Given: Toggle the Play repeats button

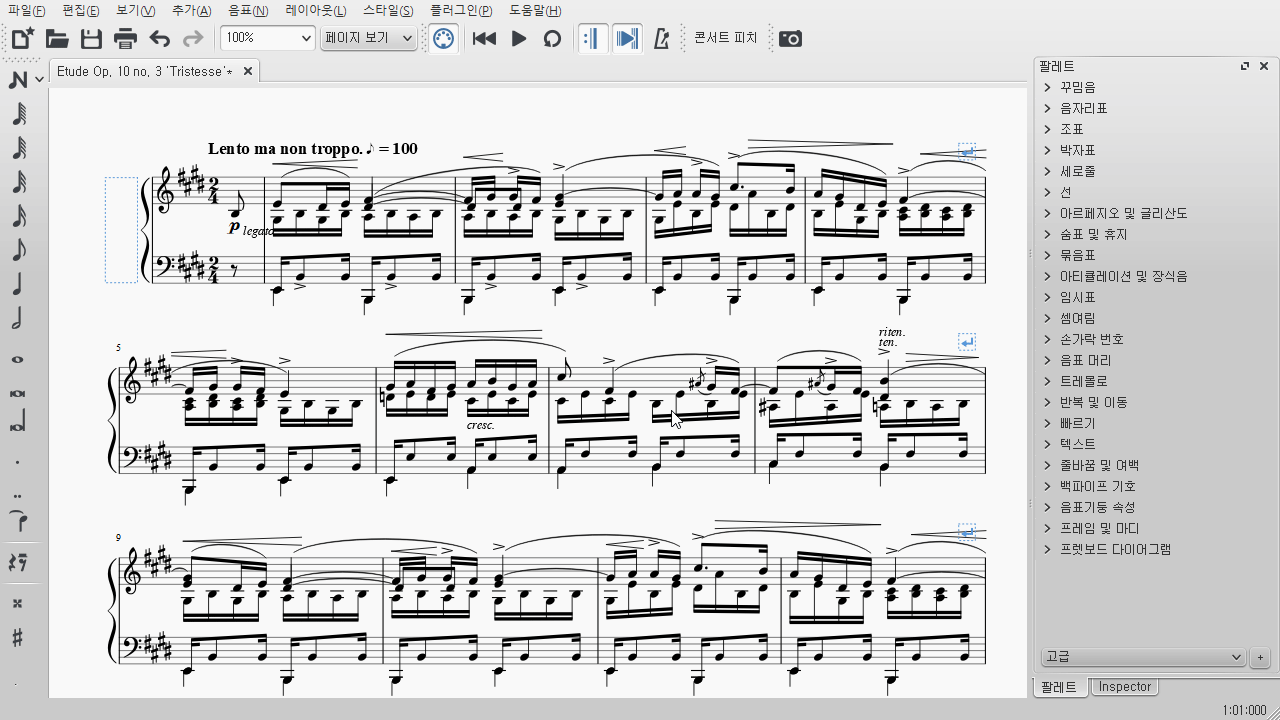Looking at the screenshot, I should point(593,39).
